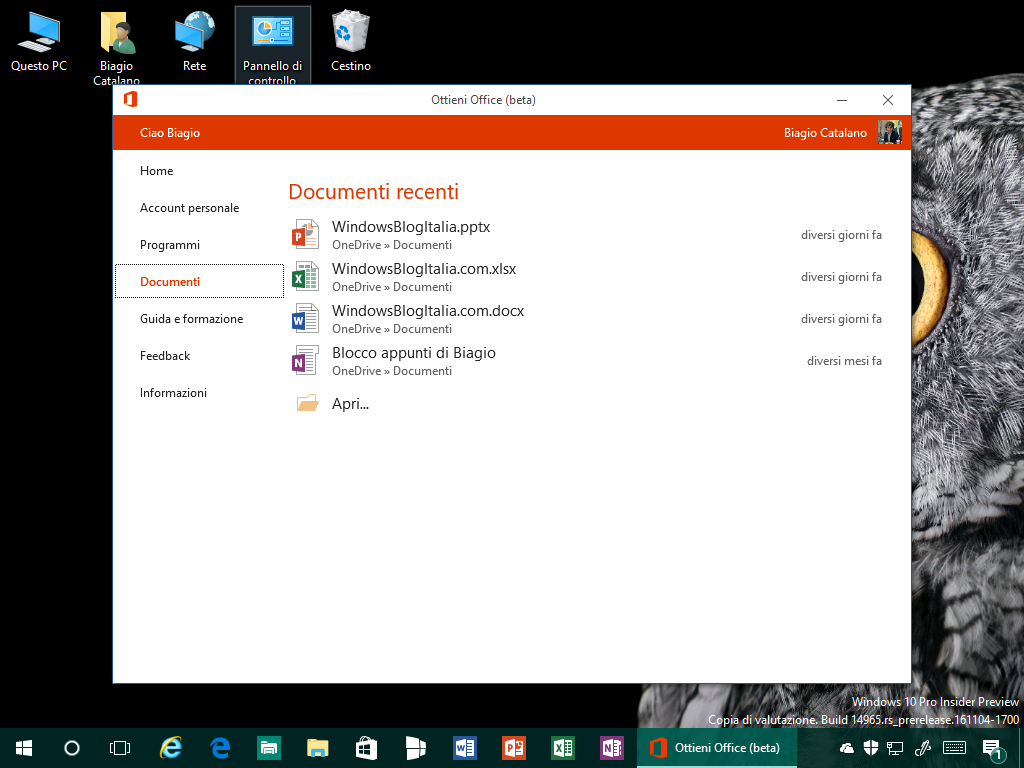Screen dimensions: 1024x768
Task: Click the Word icon of WindowsBlogItalia.com.docx
Action: 305,318
